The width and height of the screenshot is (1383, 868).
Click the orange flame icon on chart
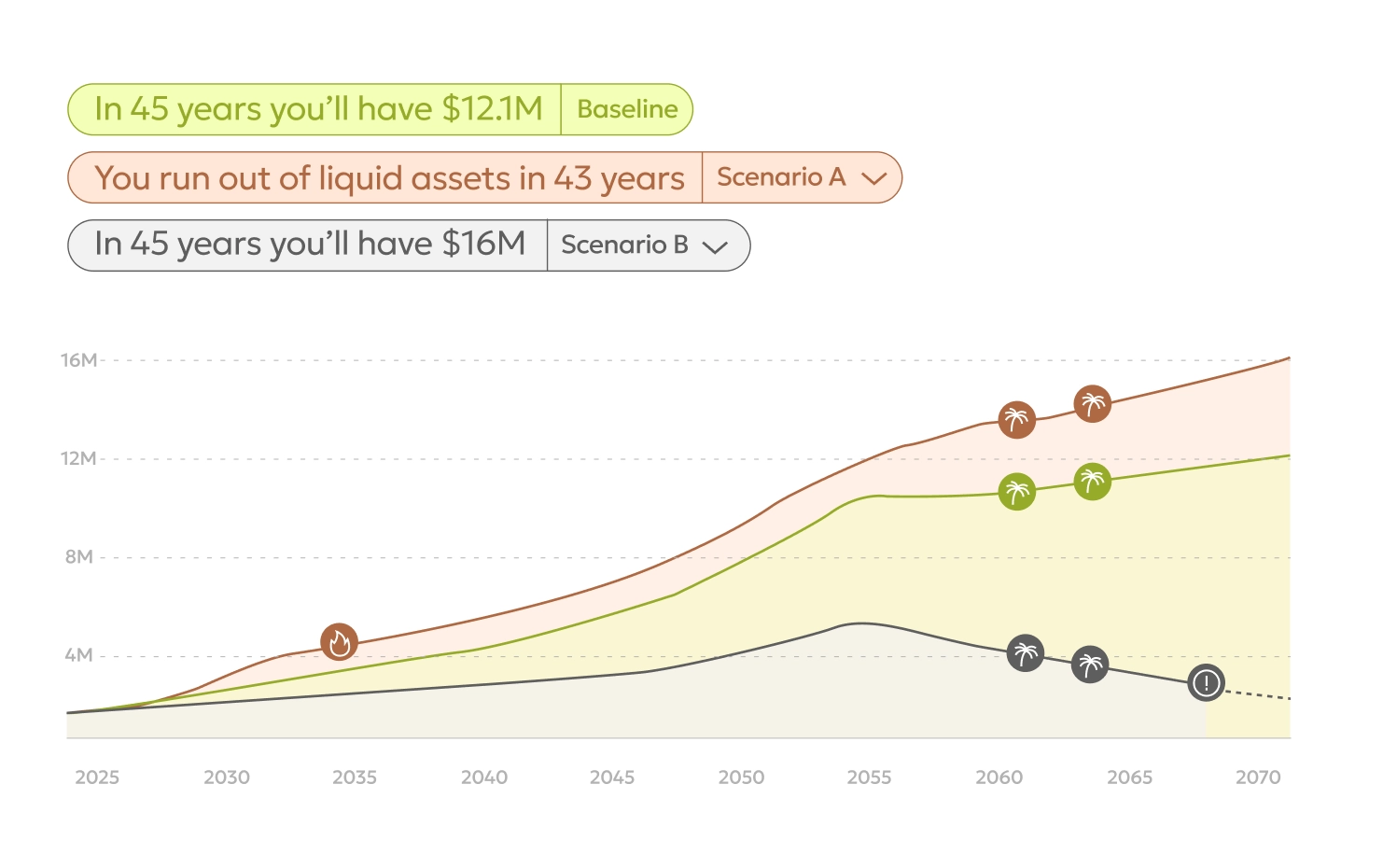(x=339, y=642)
